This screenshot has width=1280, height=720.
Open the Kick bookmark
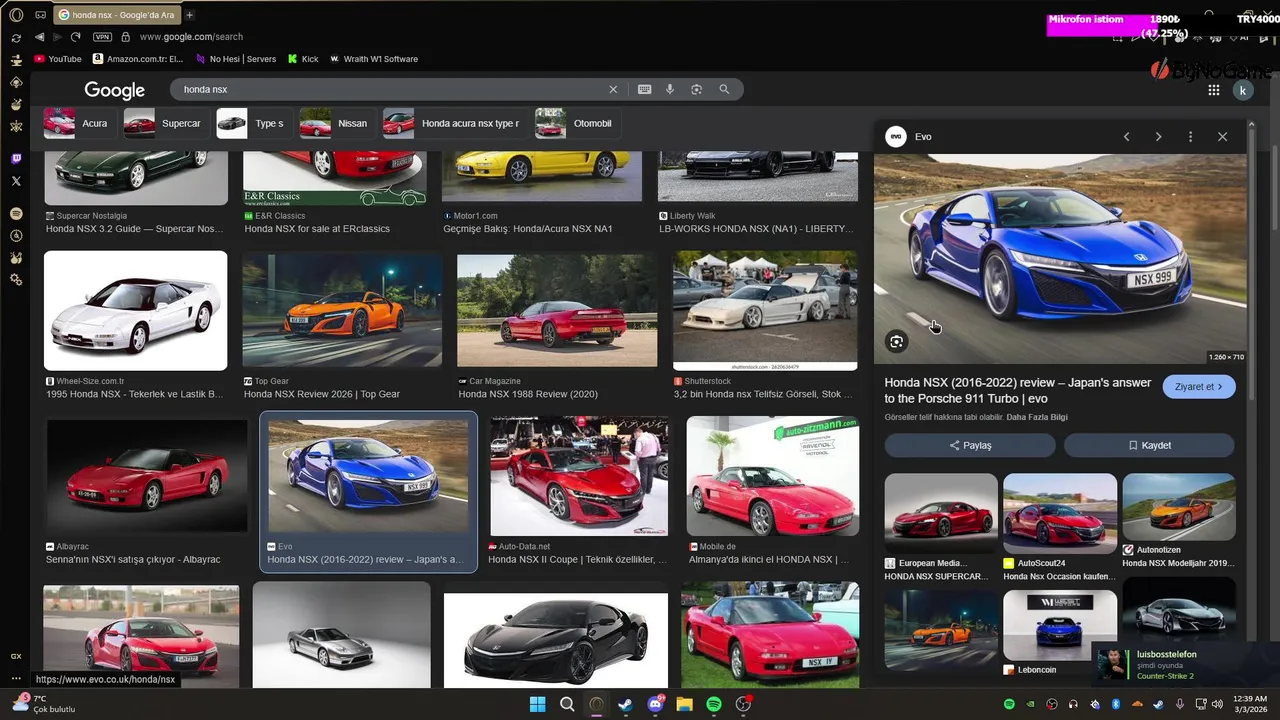pyautogui.click(x=303, y=59)
